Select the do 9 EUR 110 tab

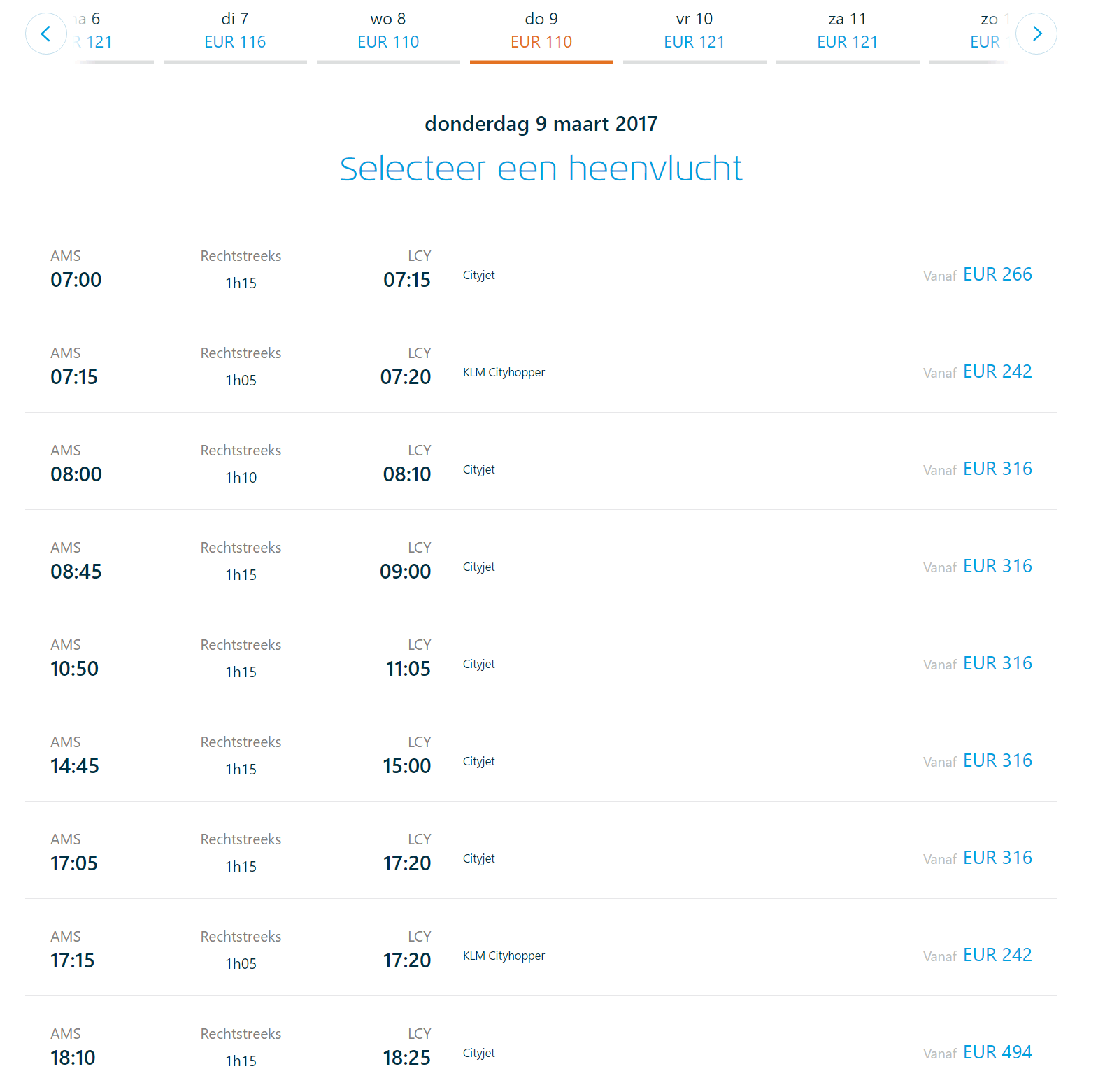tap(541, 31)
